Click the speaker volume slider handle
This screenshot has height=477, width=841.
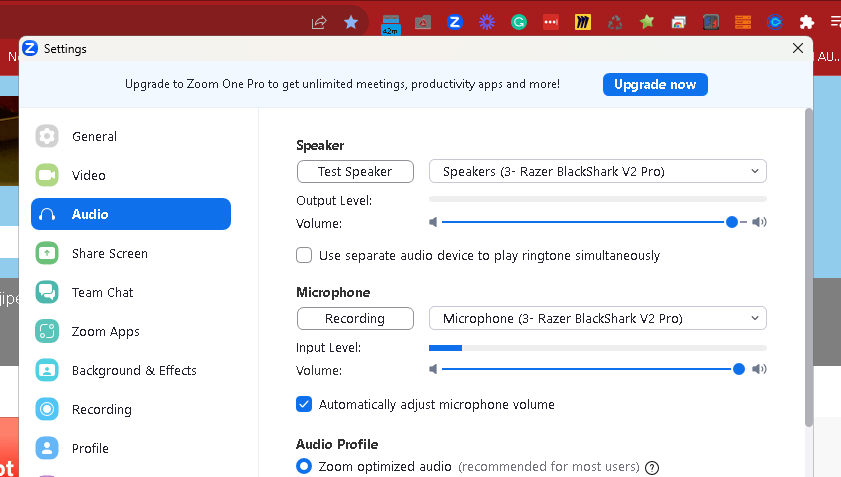click(x=732, y=222)
